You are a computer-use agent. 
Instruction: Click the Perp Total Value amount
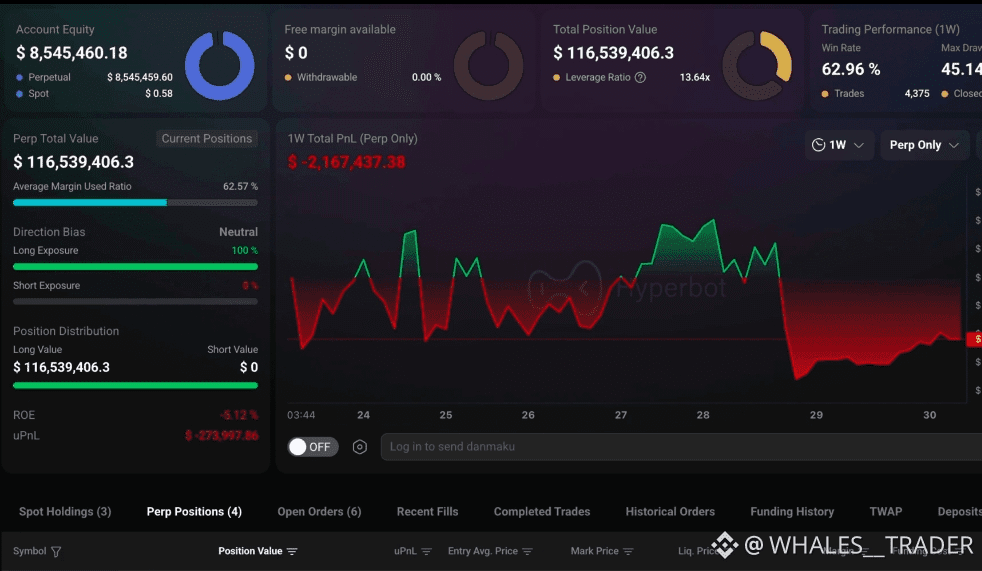pos(73,162)
